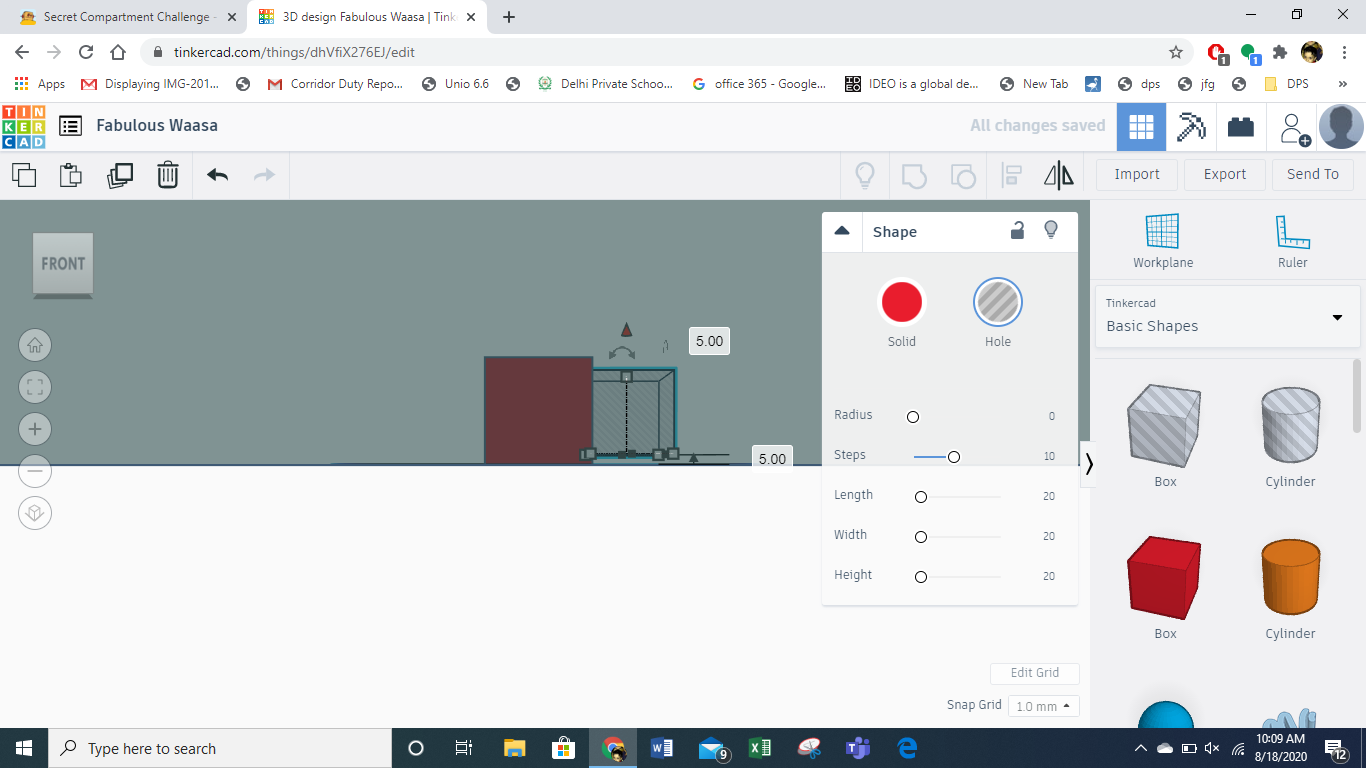Screen dimensions: 1366x768
Task: Open the Mirror flip tool
Action: pyautogui.click(x=1059, y=176)
